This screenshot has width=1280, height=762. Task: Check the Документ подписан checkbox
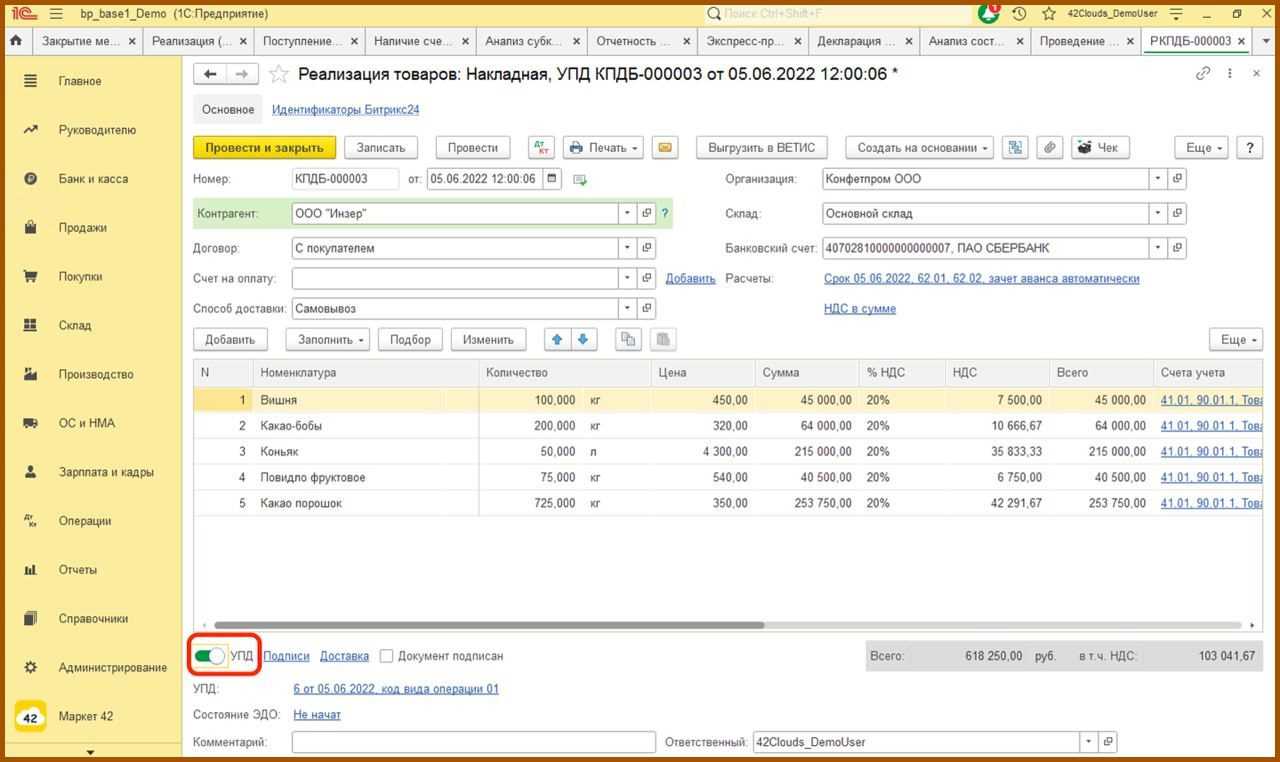pyautogui.click(x=387, y=656)
